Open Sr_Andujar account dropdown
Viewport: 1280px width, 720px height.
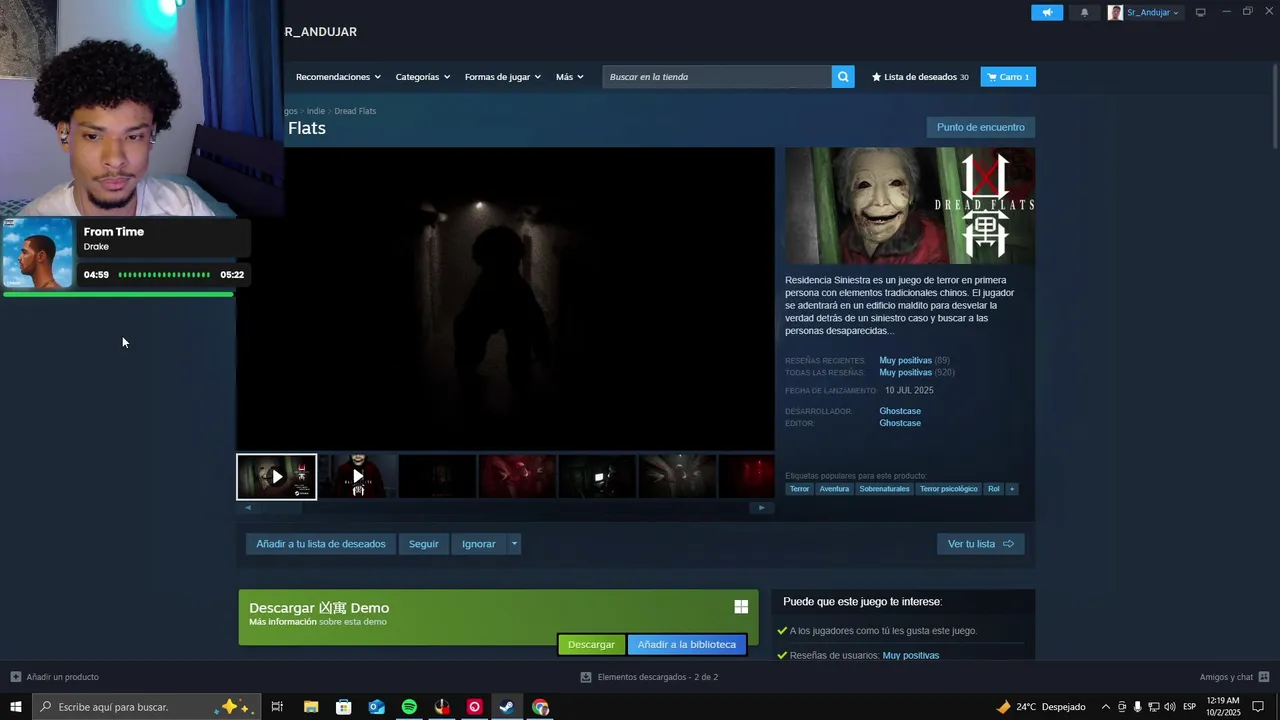(x=1144, y=12)
